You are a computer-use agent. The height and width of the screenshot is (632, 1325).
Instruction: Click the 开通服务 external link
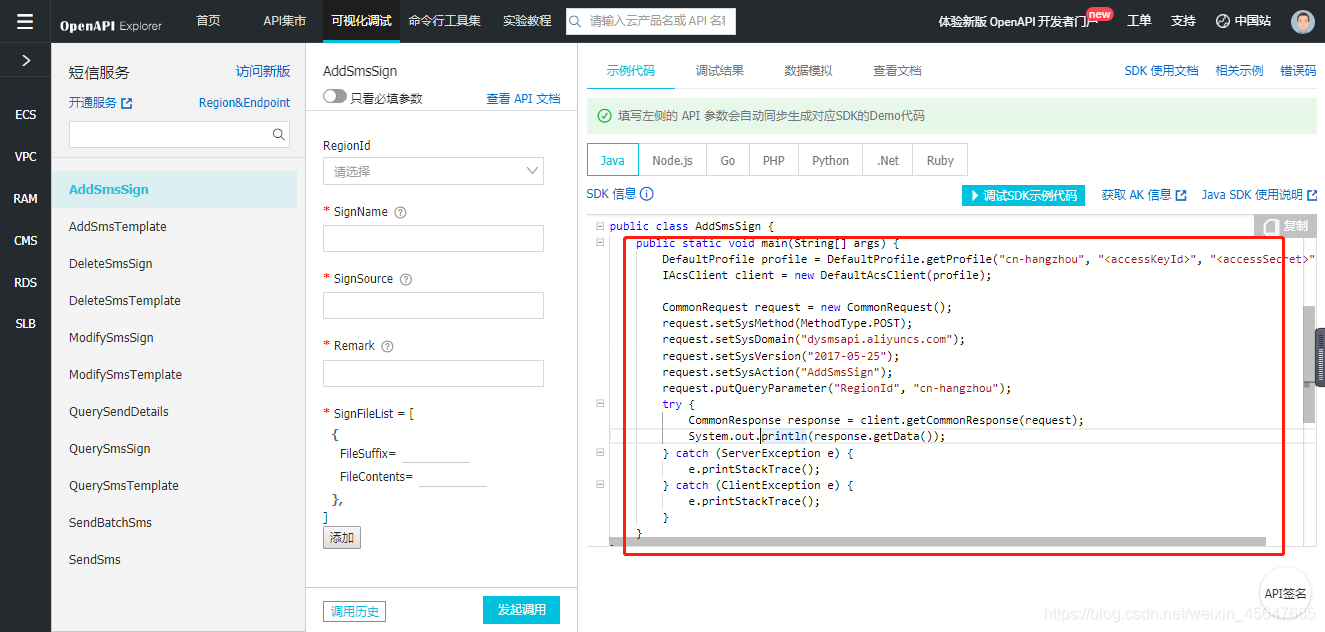tap(101, 102)
